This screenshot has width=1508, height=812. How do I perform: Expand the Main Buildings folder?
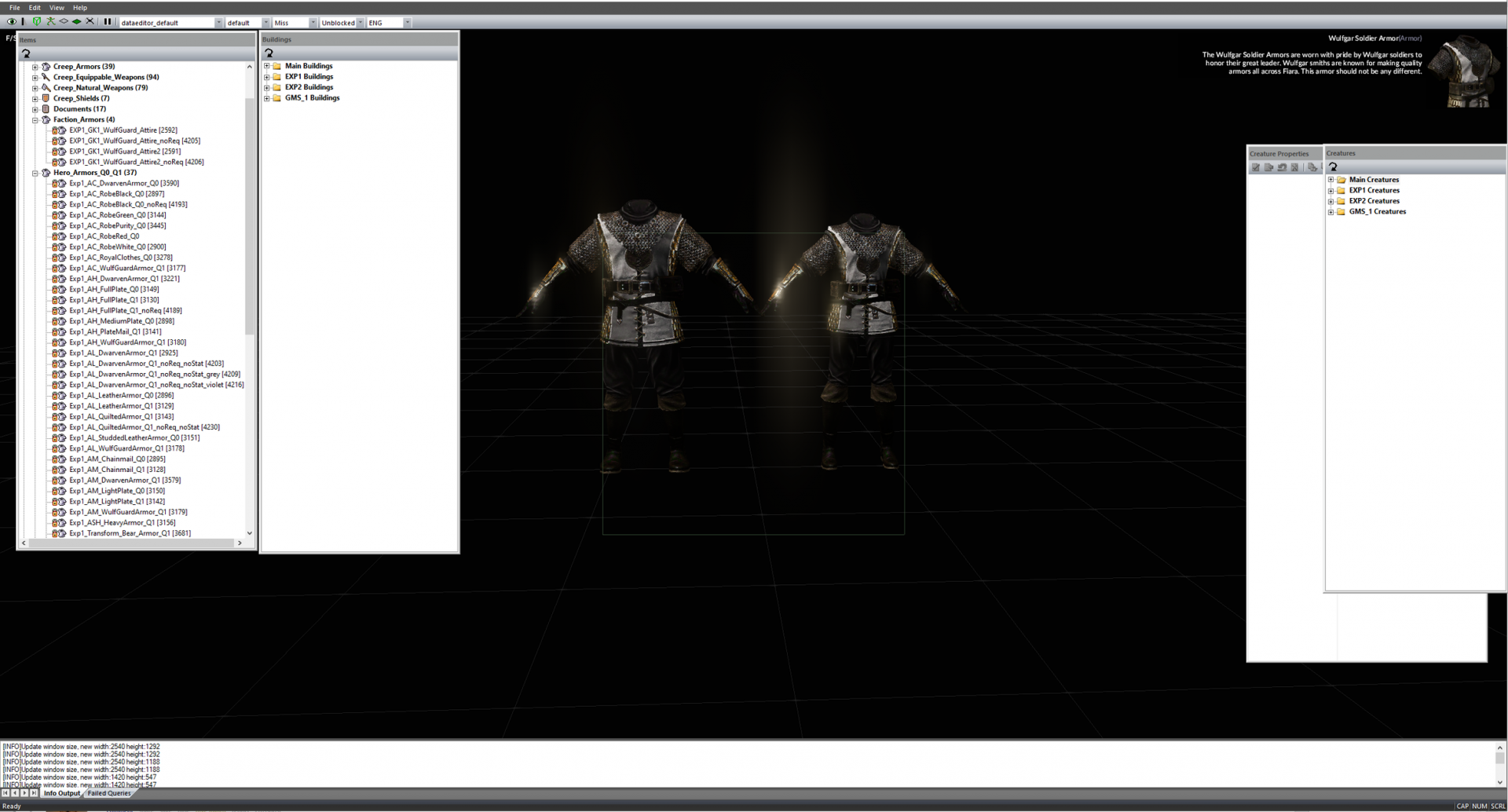pyautogui.click(x=267, y=66)
